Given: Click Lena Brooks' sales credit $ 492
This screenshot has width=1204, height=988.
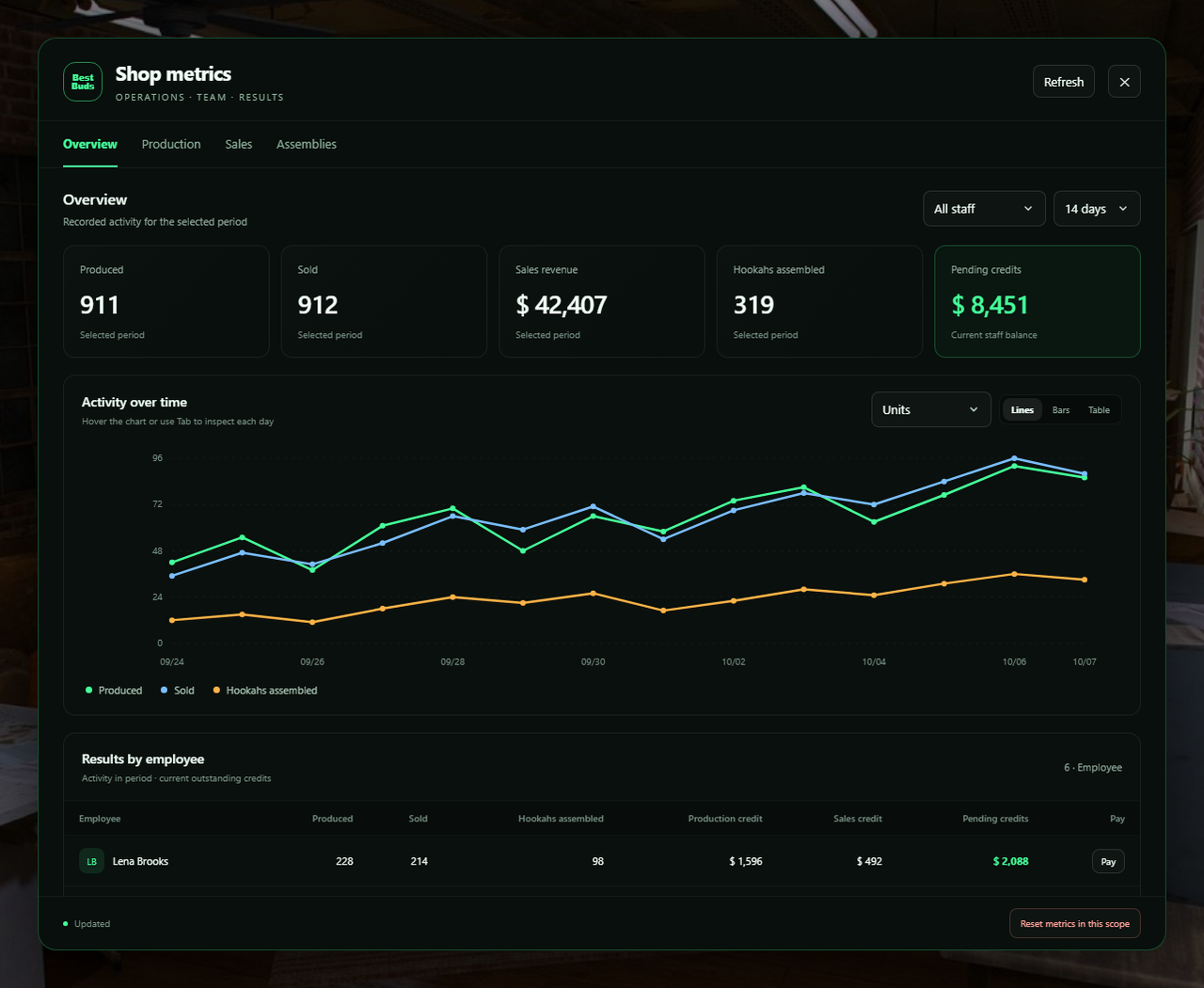Looking at the screenshot, I should pyautogui.click(x=869, y=861).
